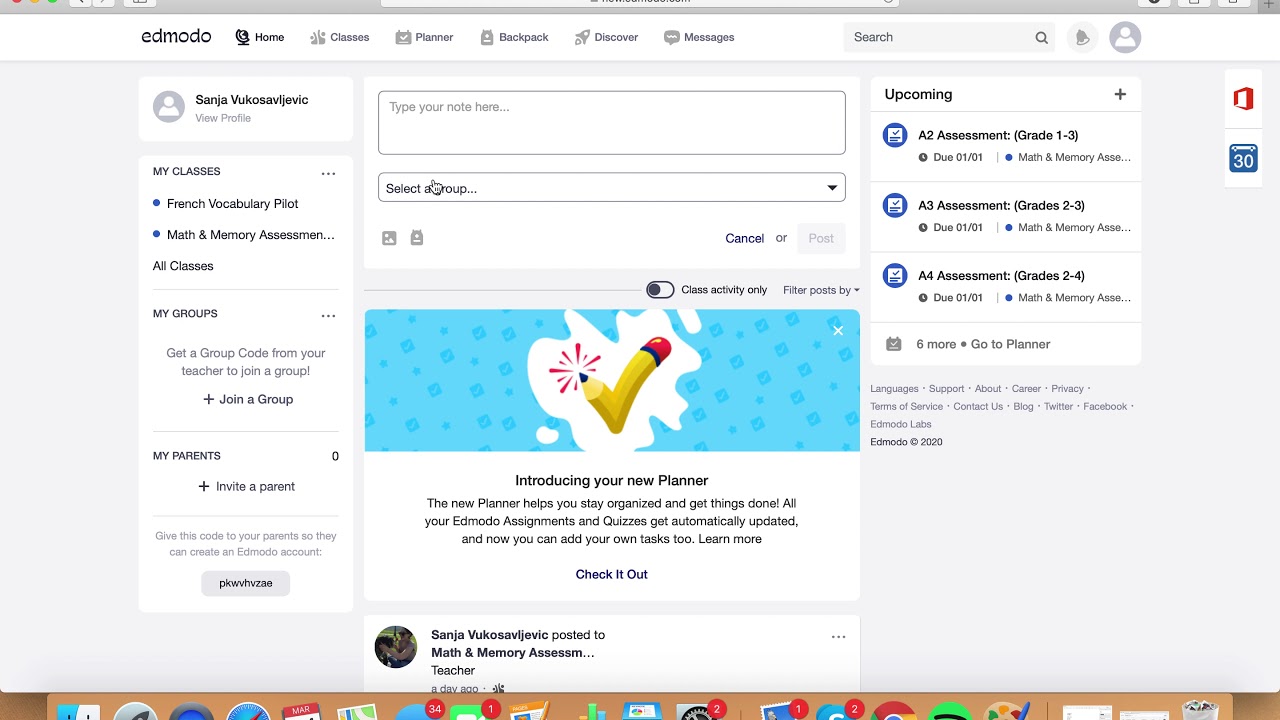
Task: Open Safari from the Dock
Action: click(246, 712)
